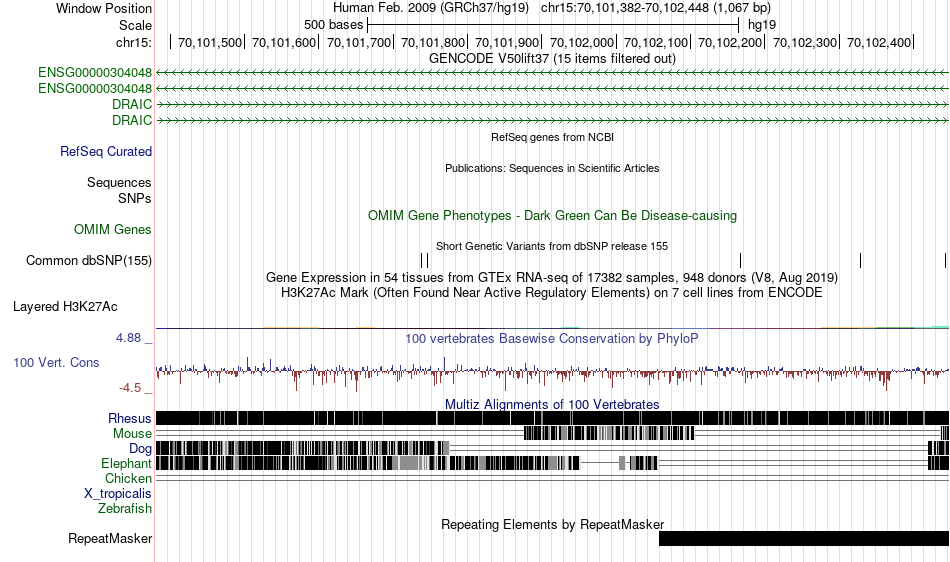Click the 4.88 conservation axis value
Image resolution: width=950 pixels, height=562 pixels.
[x=128, y=338]
